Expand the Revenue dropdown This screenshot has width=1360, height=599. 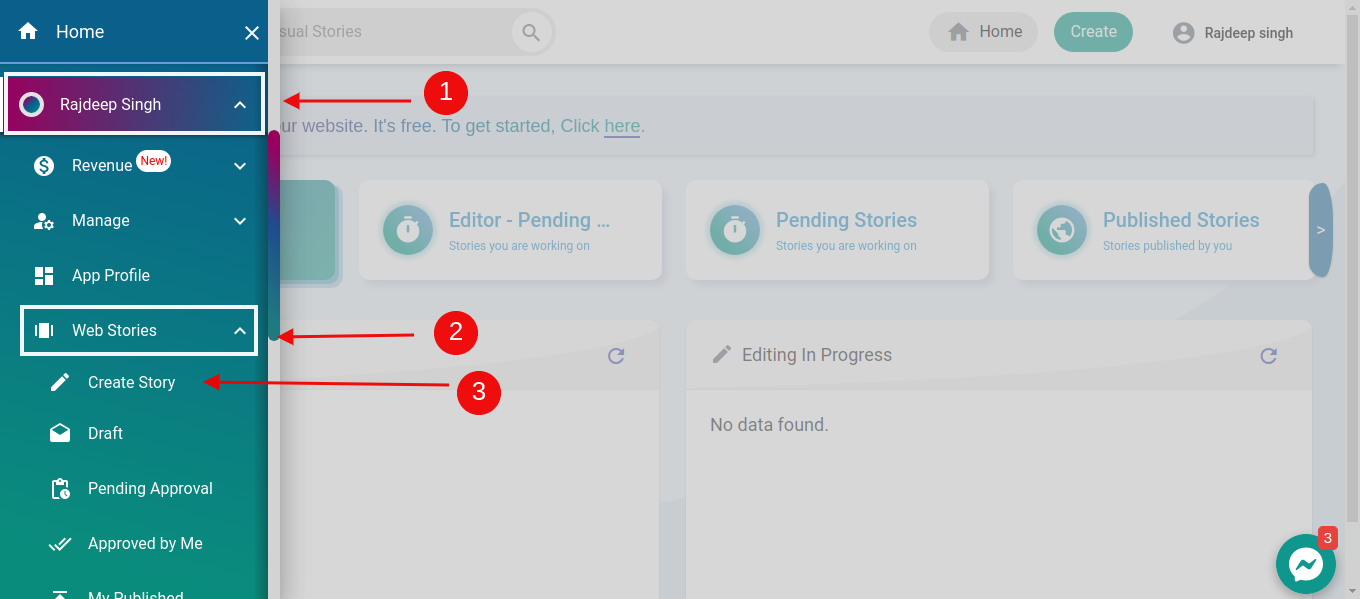pos(239,165)
